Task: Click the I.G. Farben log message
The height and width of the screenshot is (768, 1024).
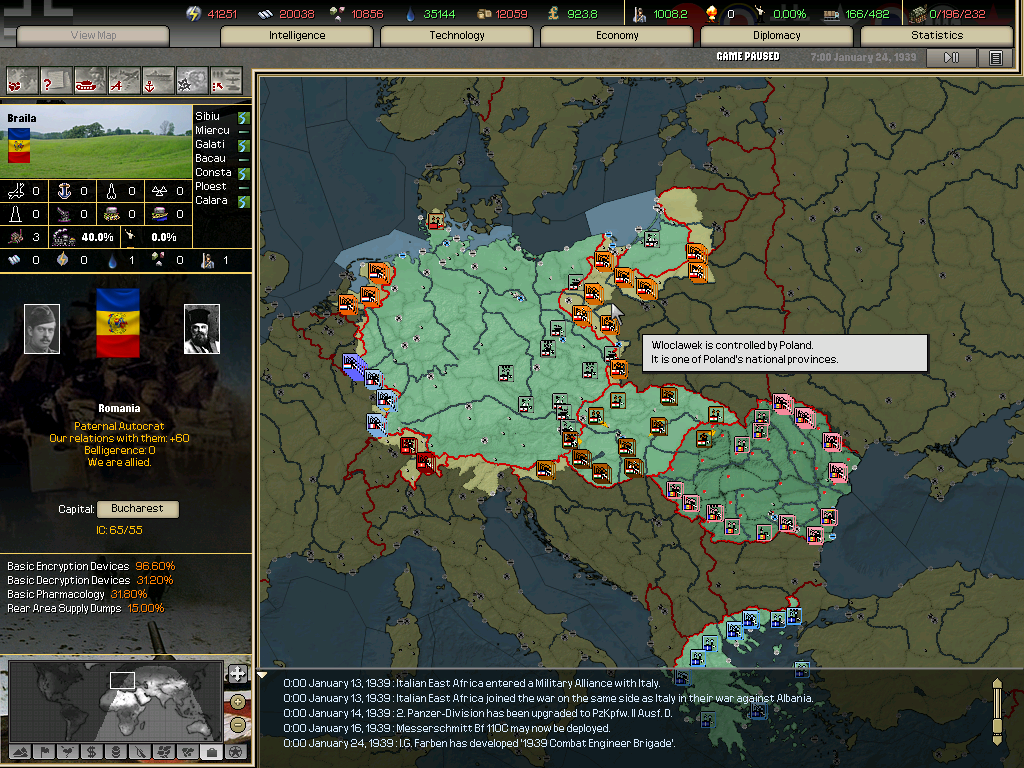Action: coord(479,743)
